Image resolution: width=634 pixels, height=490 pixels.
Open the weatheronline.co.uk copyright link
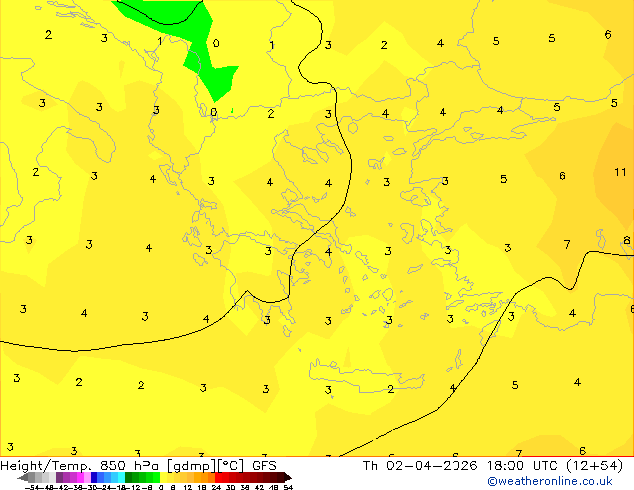pos(550,481)
